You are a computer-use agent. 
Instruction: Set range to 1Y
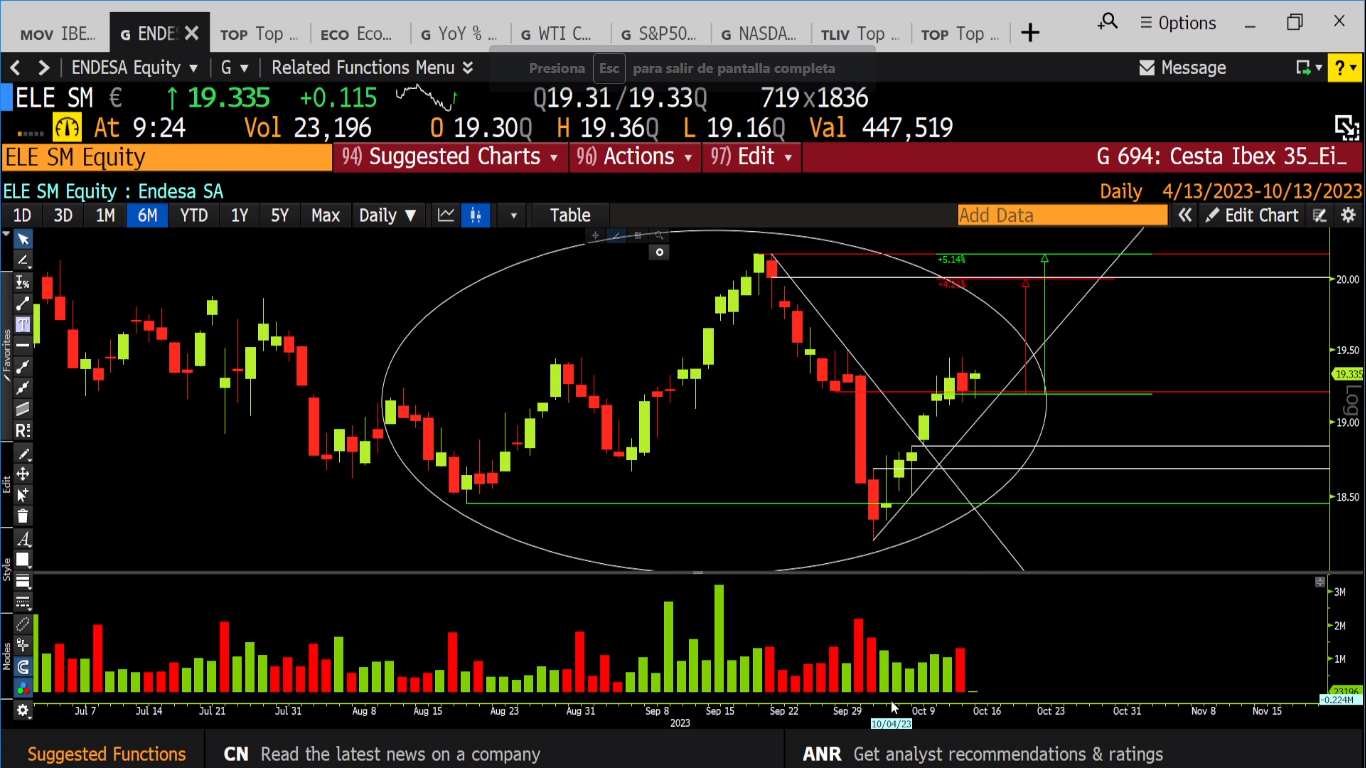(x=240, y=215)
